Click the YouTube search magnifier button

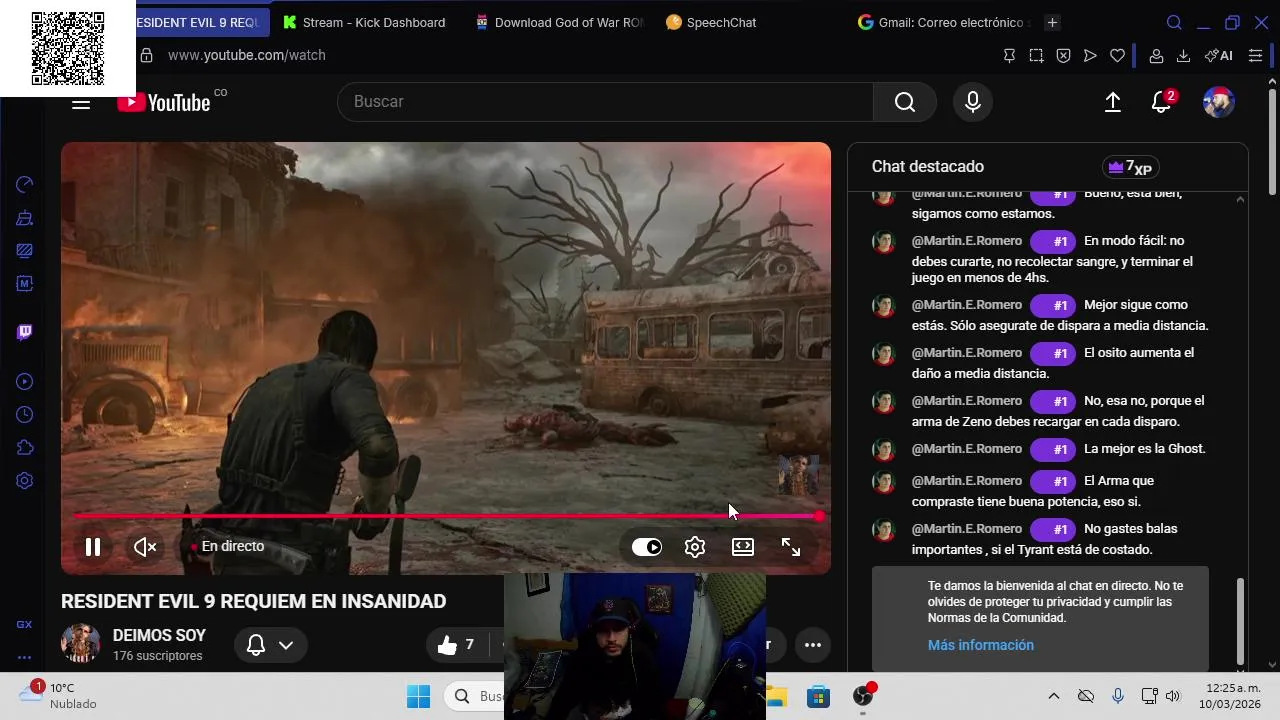coord(905,102)
